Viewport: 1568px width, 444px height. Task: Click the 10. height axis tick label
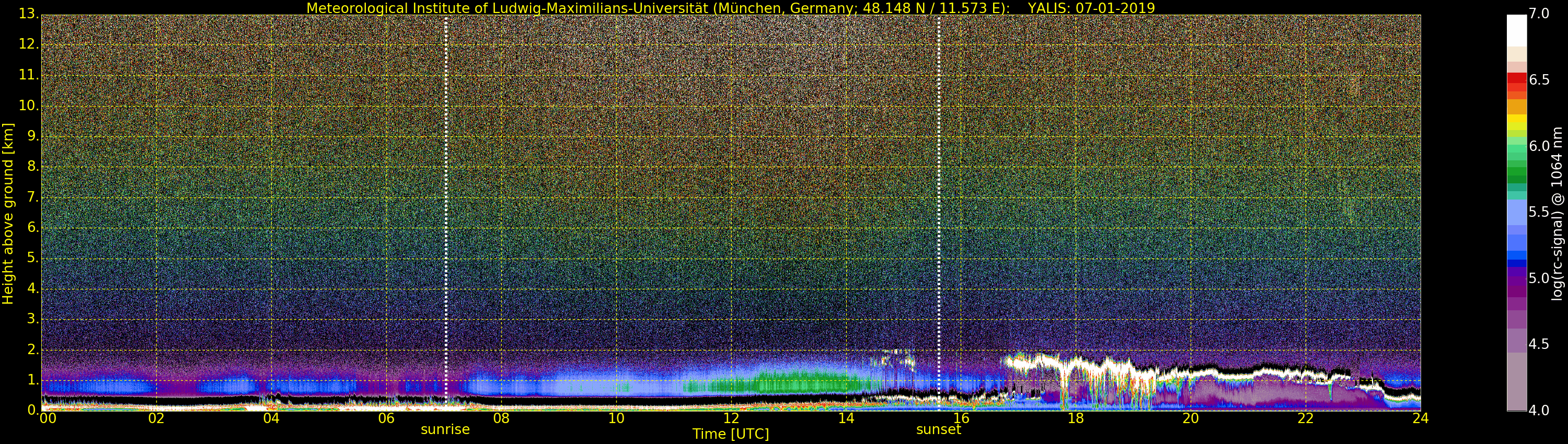[x=29, y=106]
